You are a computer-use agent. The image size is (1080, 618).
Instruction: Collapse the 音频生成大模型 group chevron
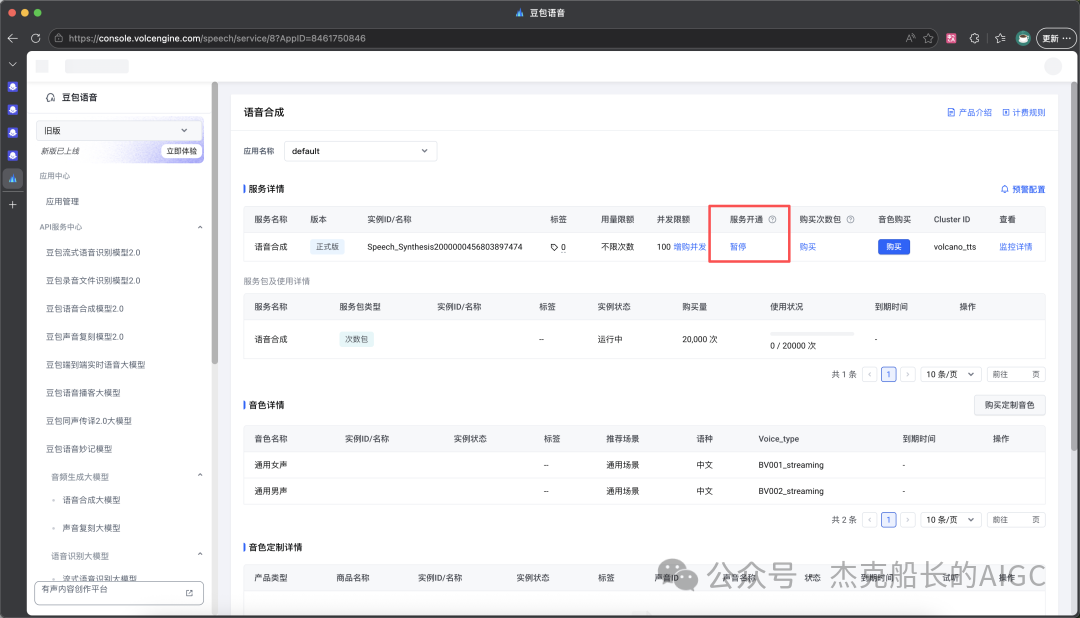[x=200, y=475]
